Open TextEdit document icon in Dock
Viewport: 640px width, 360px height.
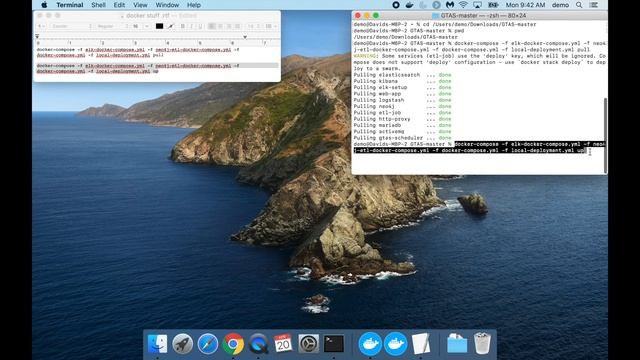pyautogui.click(x=421, y=344)
